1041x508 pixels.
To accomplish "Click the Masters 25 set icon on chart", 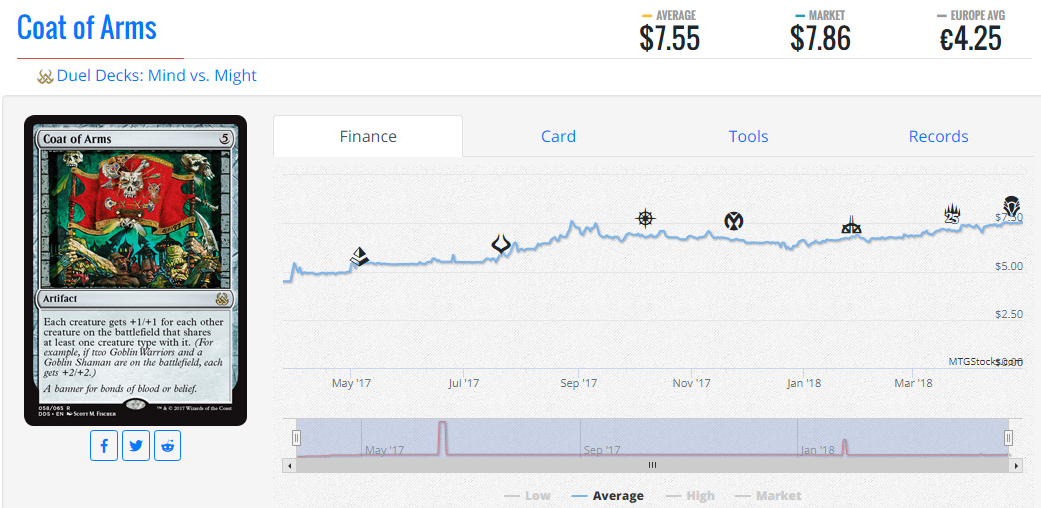I will 953,215.
